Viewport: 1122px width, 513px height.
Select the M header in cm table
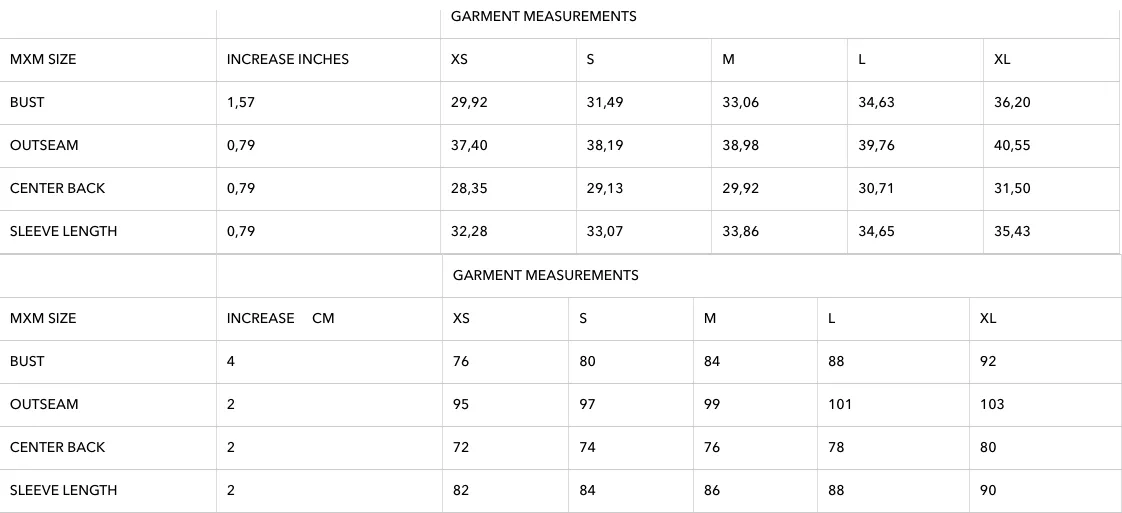pyautogui.click(x=710, y=318)
